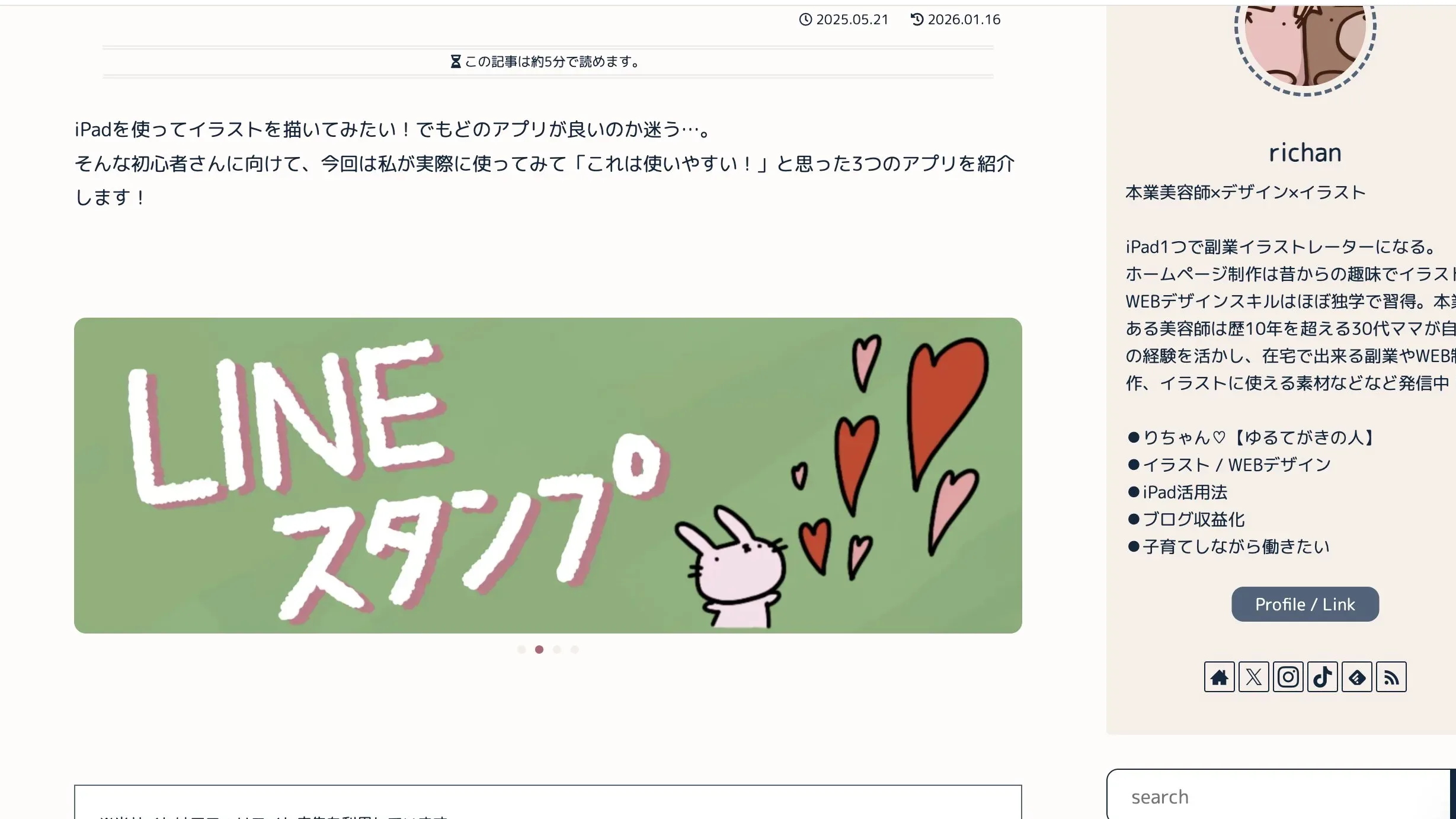
Task: Open the Instagram icon link
Action: (1288, 677)
